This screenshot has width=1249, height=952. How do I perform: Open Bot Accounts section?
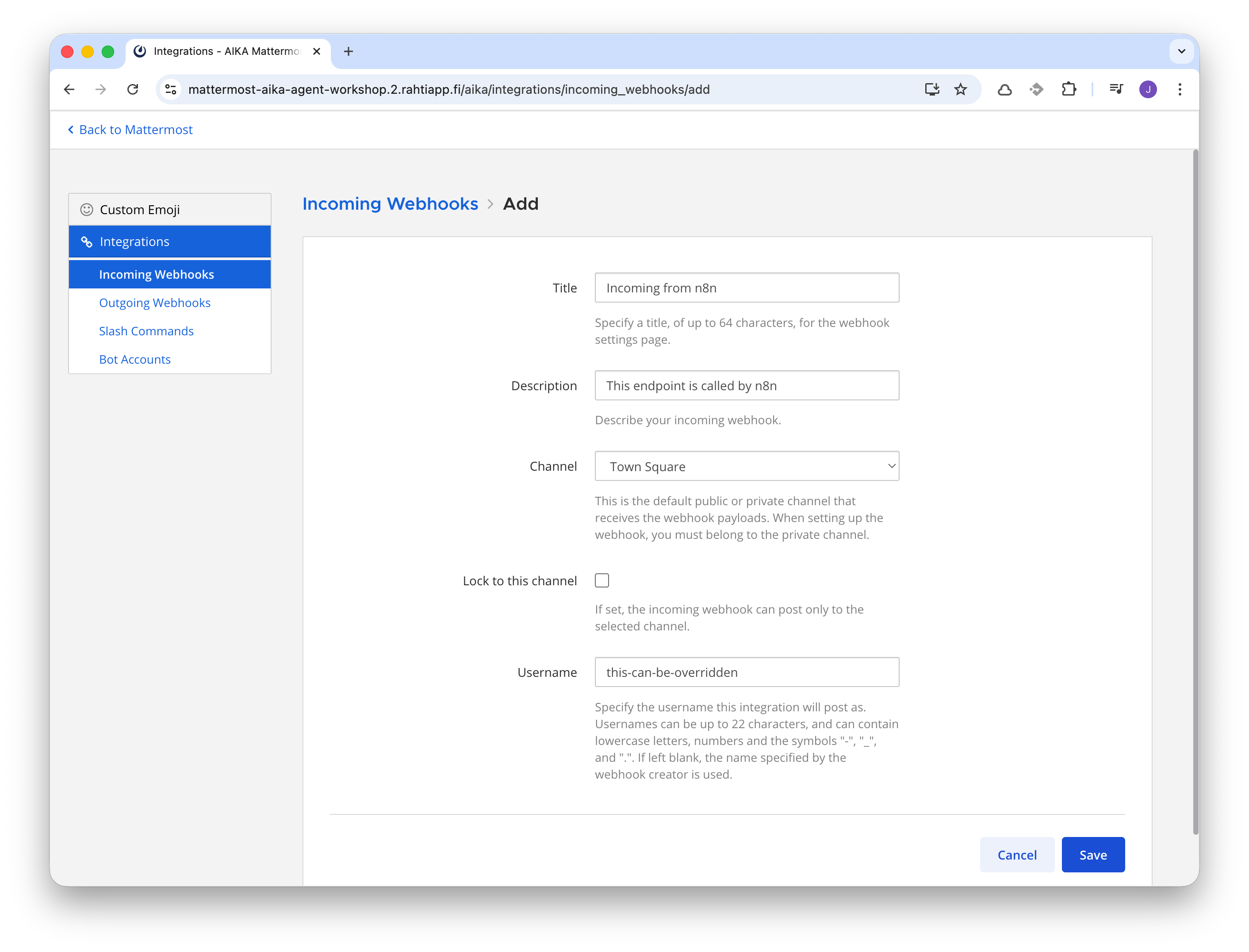(x=135, y=359)
